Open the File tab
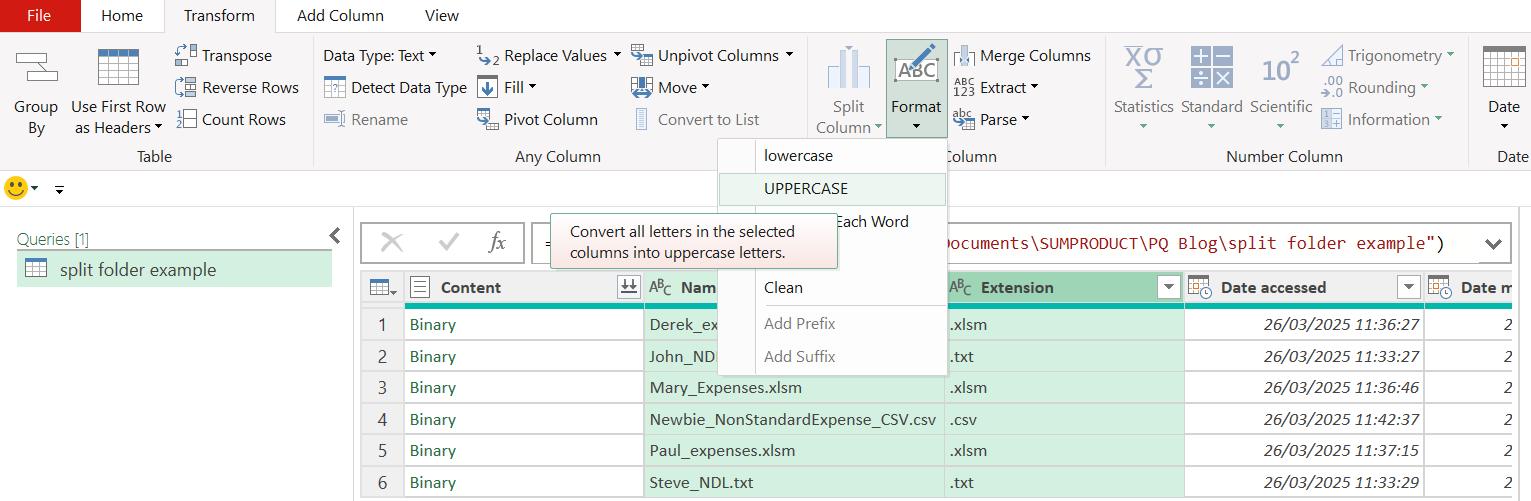The width and height of the screenshot is (1531, 501). tap(39, 15)
